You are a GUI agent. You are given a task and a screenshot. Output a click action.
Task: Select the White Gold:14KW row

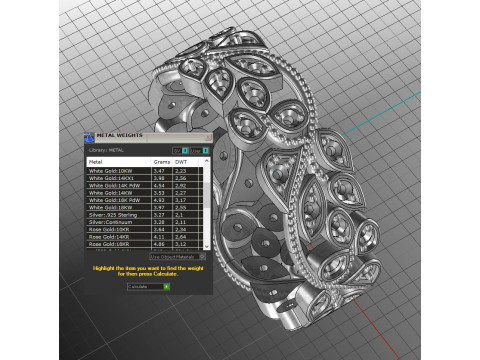[x=144, y=193]
